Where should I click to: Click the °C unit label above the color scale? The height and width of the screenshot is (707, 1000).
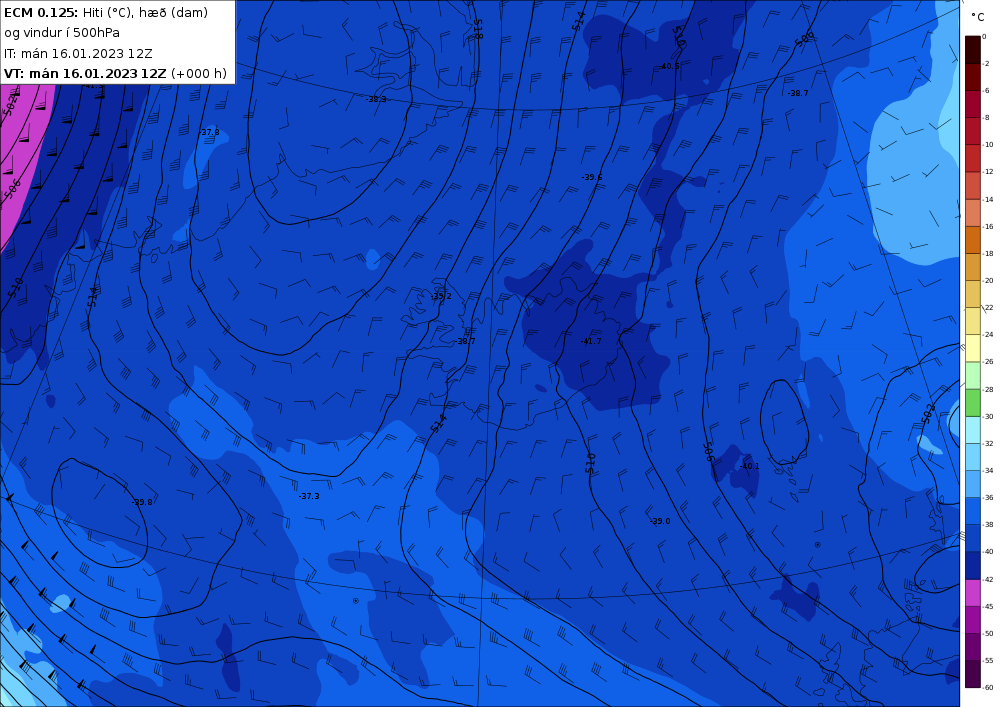[x=978, y=17]
